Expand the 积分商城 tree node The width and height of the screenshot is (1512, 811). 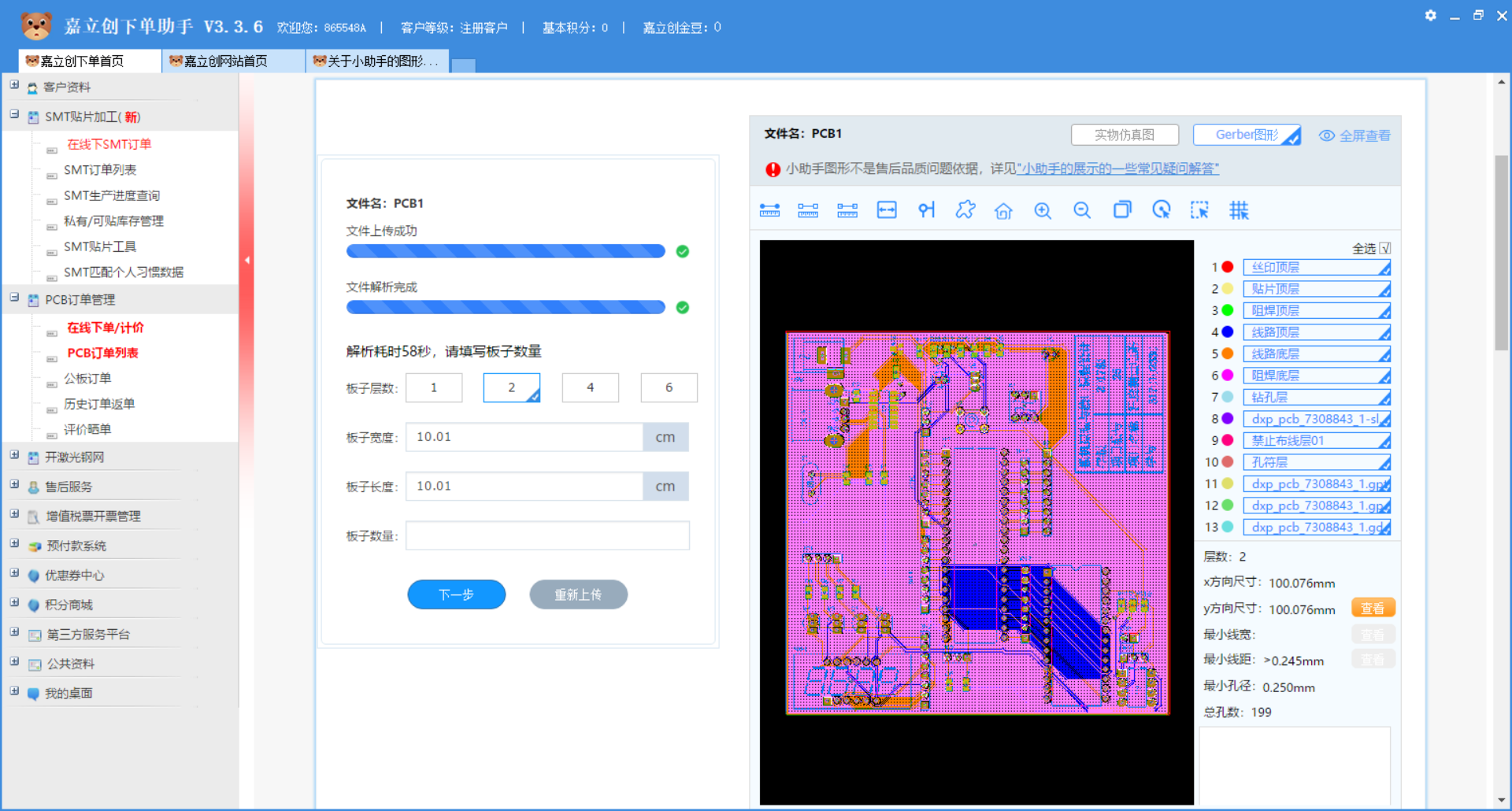pos(14,603)
